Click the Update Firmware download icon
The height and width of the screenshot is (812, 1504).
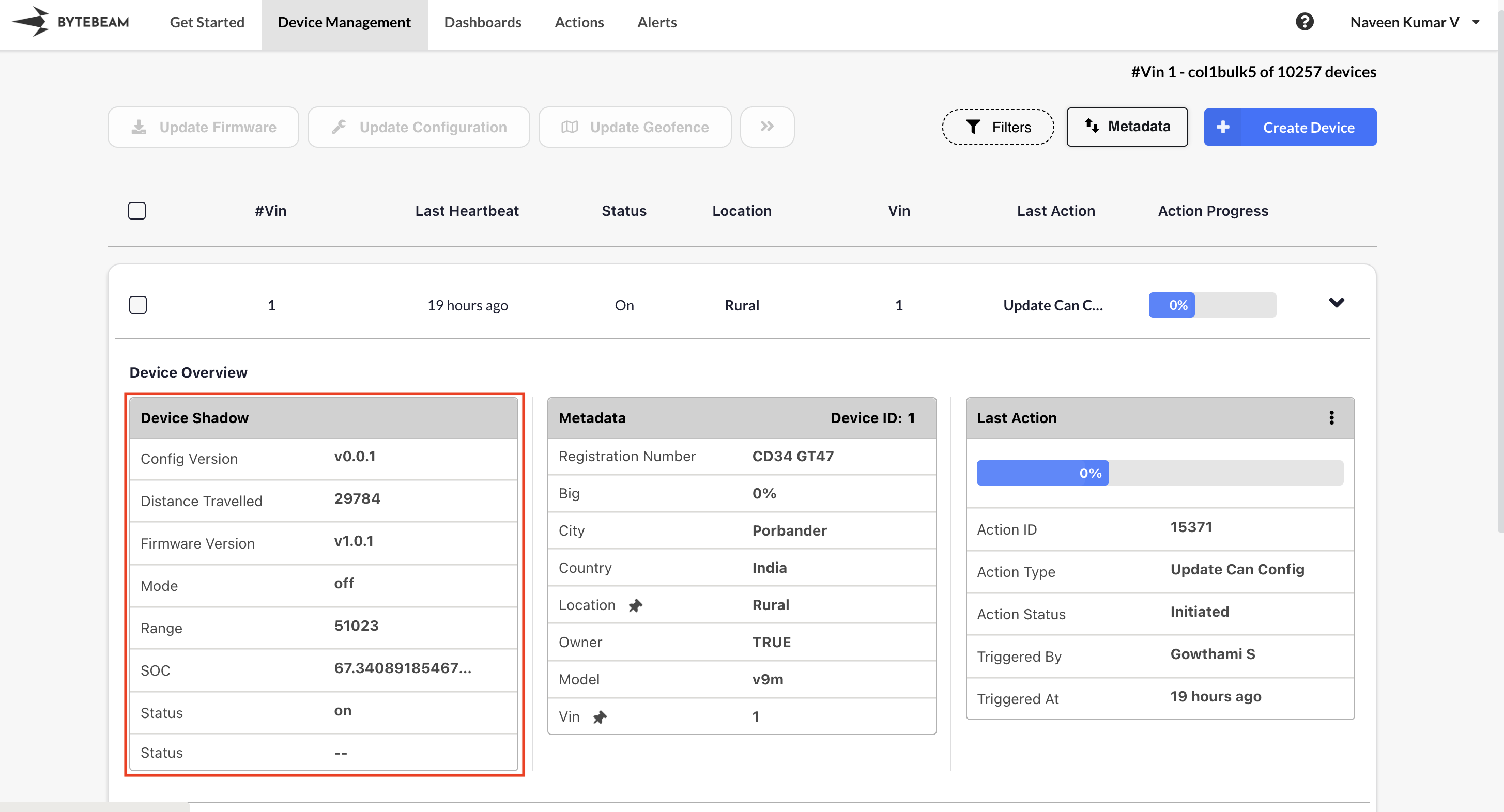coord(139,127)
